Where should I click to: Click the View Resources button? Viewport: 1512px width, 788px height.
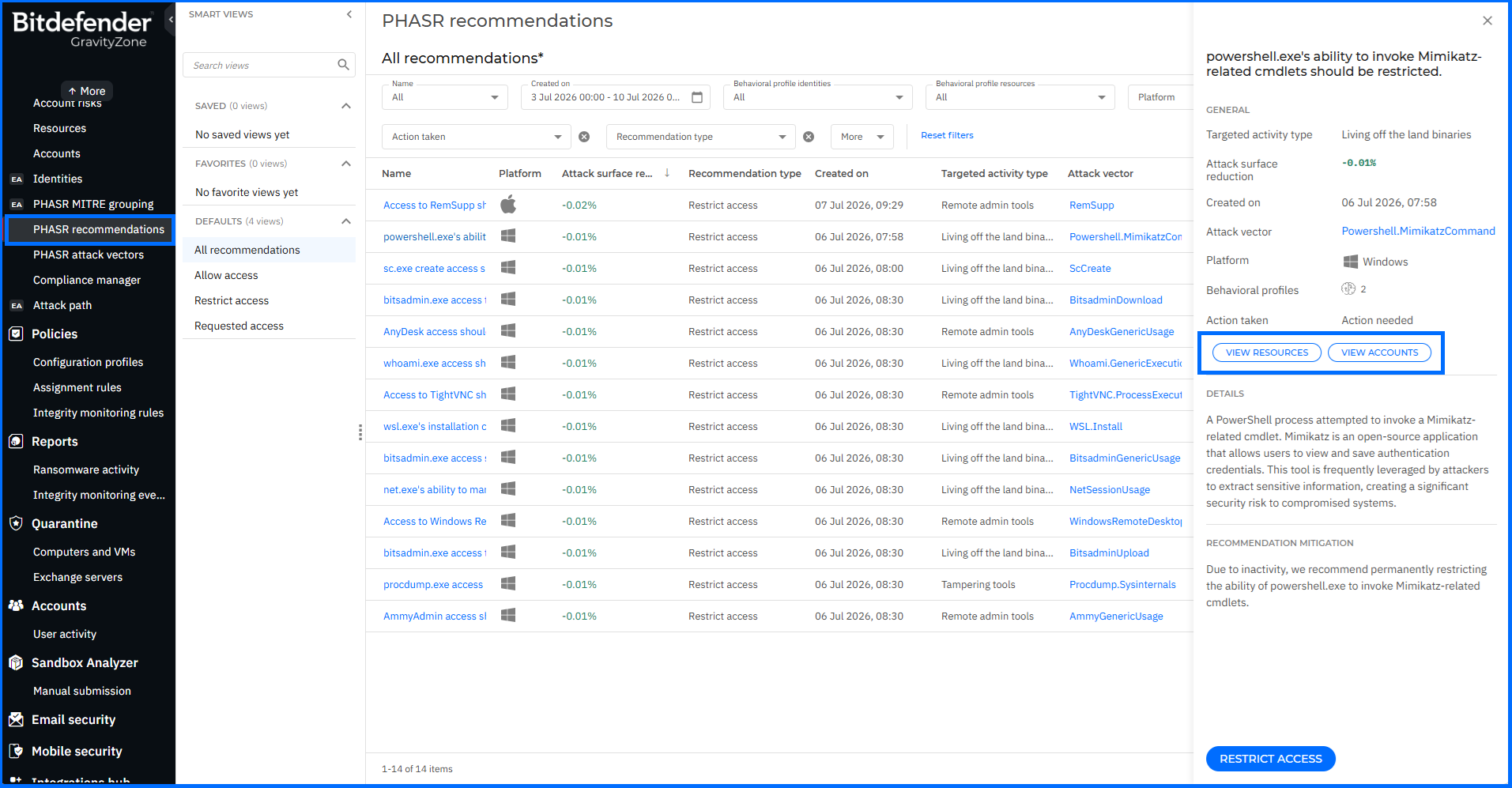1267,353
